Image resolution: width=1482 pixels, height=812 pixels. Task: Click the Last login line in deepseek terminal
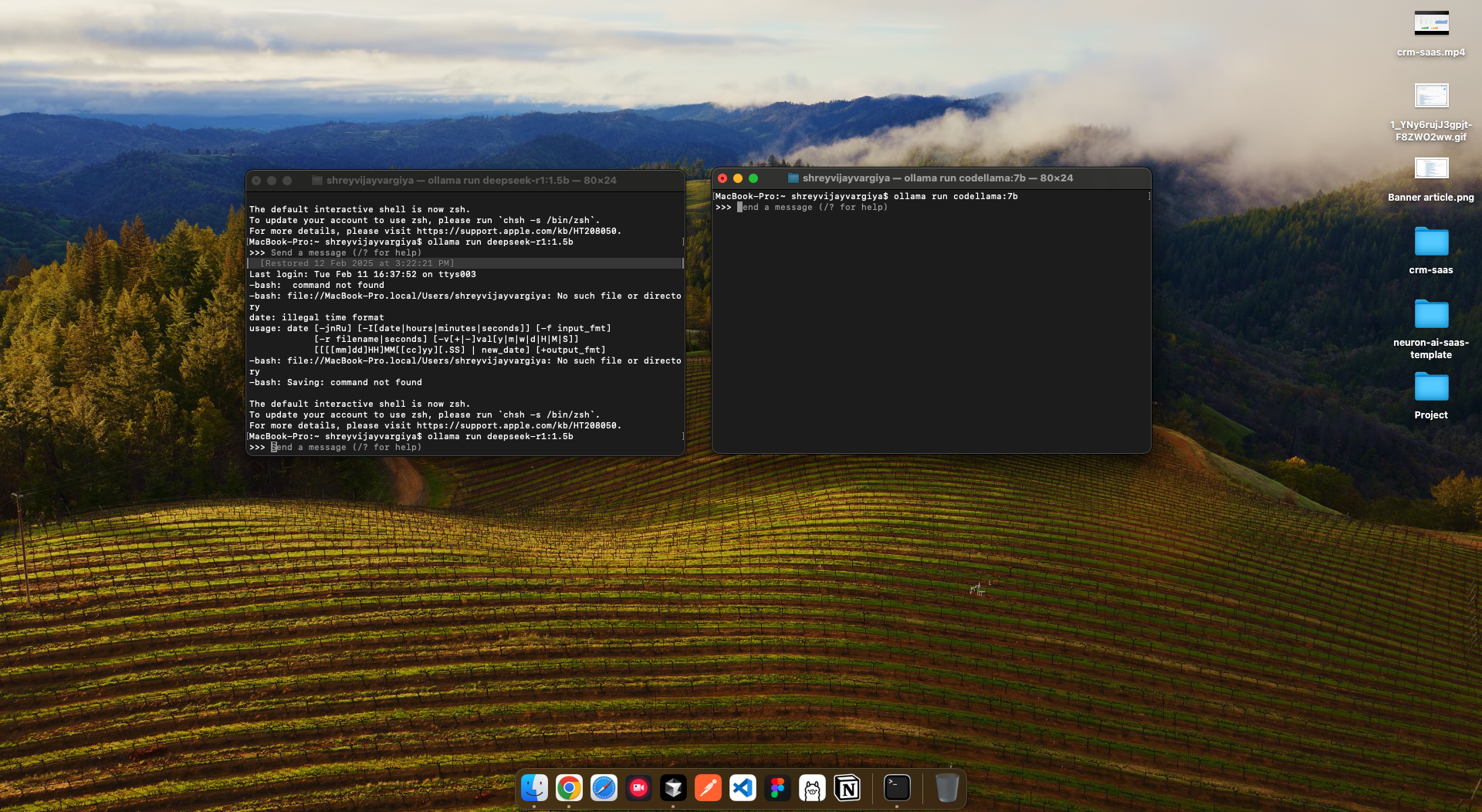pos(363,274)
